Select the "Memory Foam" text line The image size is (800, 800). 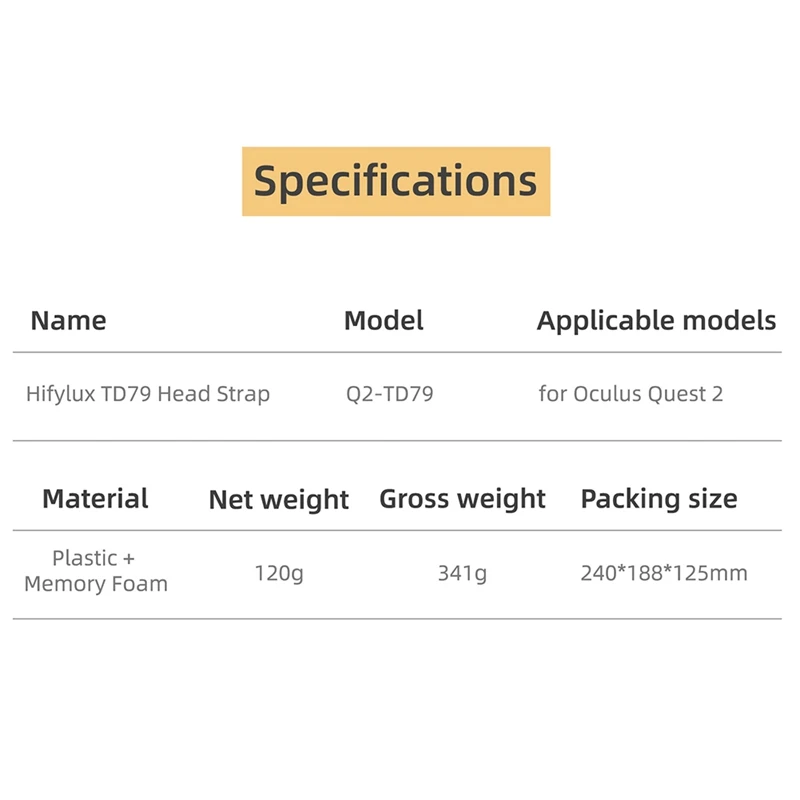pyautogui.click(x=96, y=584)
